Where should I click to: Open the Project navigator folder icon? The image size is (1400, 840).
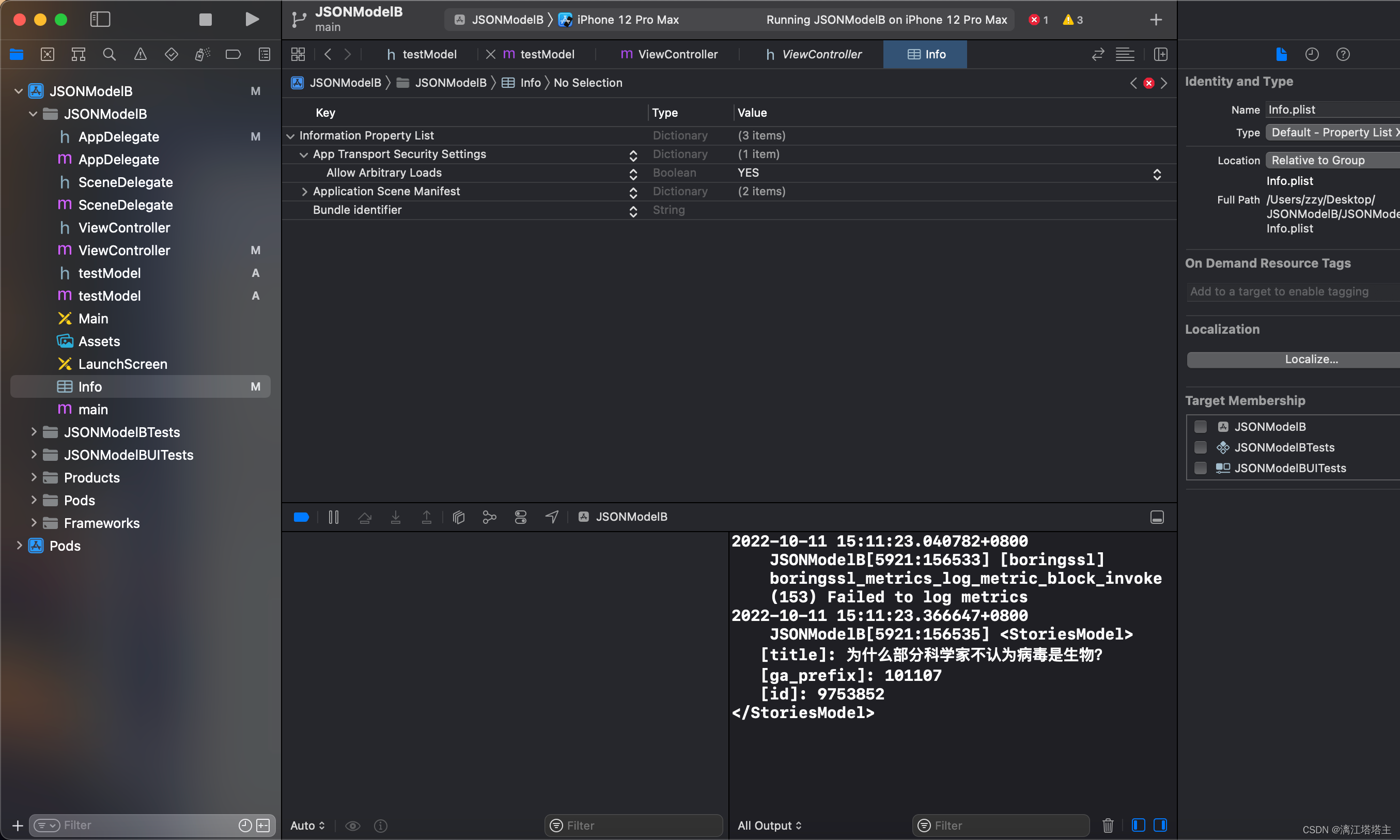tap(17, 54)
